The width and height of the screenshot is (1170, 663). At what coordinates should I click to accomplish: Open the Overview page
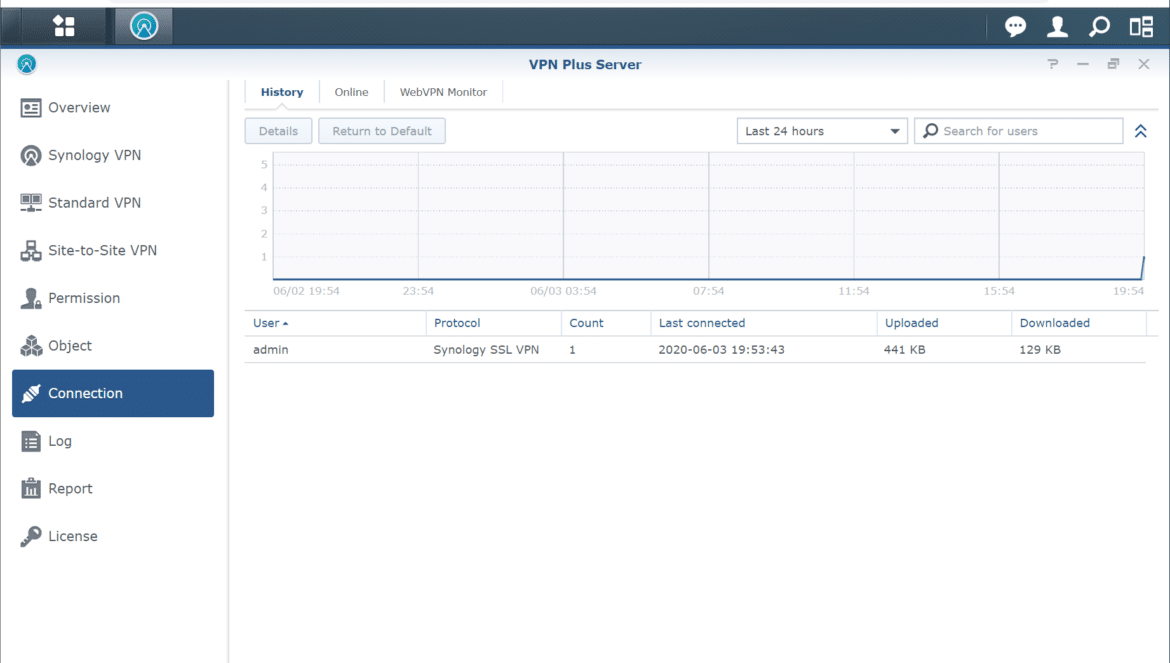click(x=113, y=107)
